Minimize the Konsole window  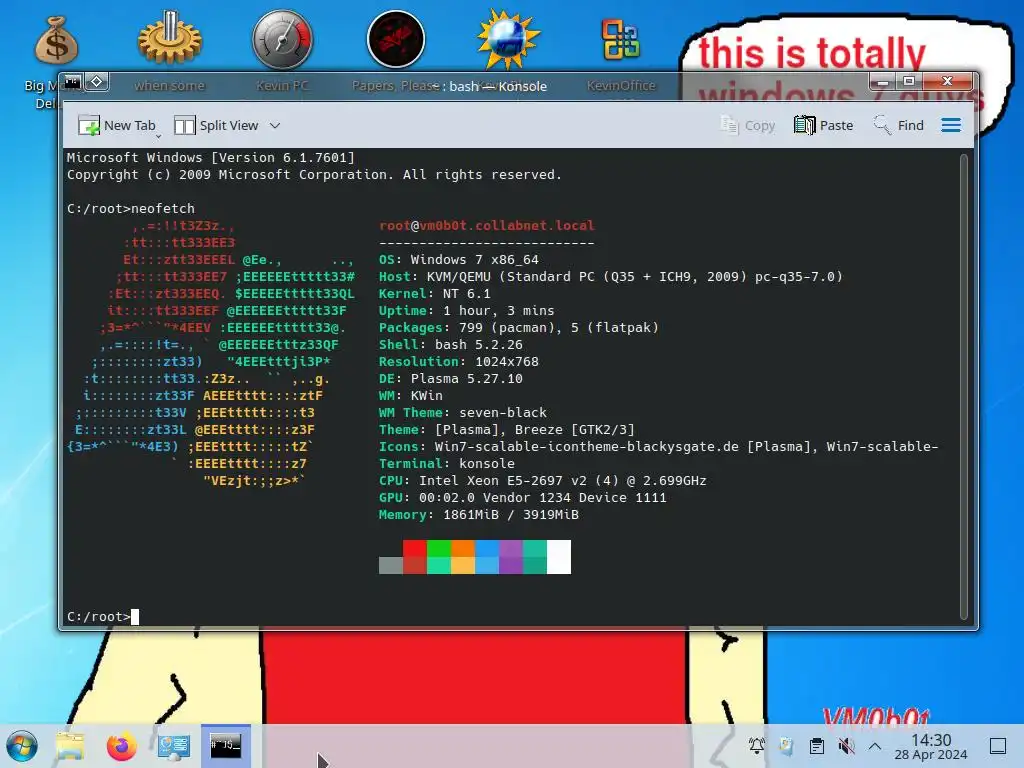[883, 82]
